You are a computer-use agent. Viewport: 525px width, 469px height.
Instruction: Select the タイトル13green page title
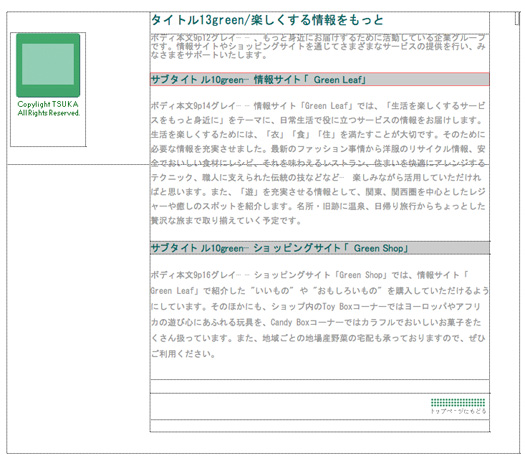point(267,20)
